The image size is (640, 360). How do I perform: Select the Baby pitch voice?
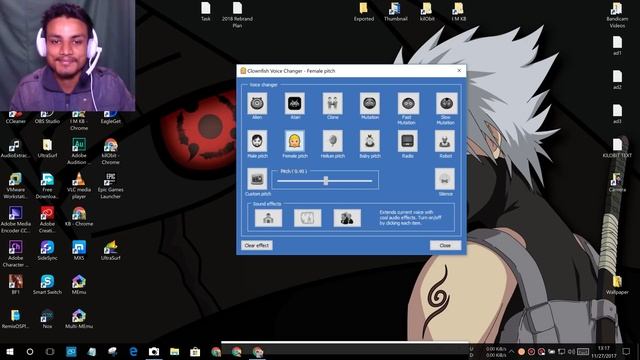pyautogui.click(x=370, y=141)
